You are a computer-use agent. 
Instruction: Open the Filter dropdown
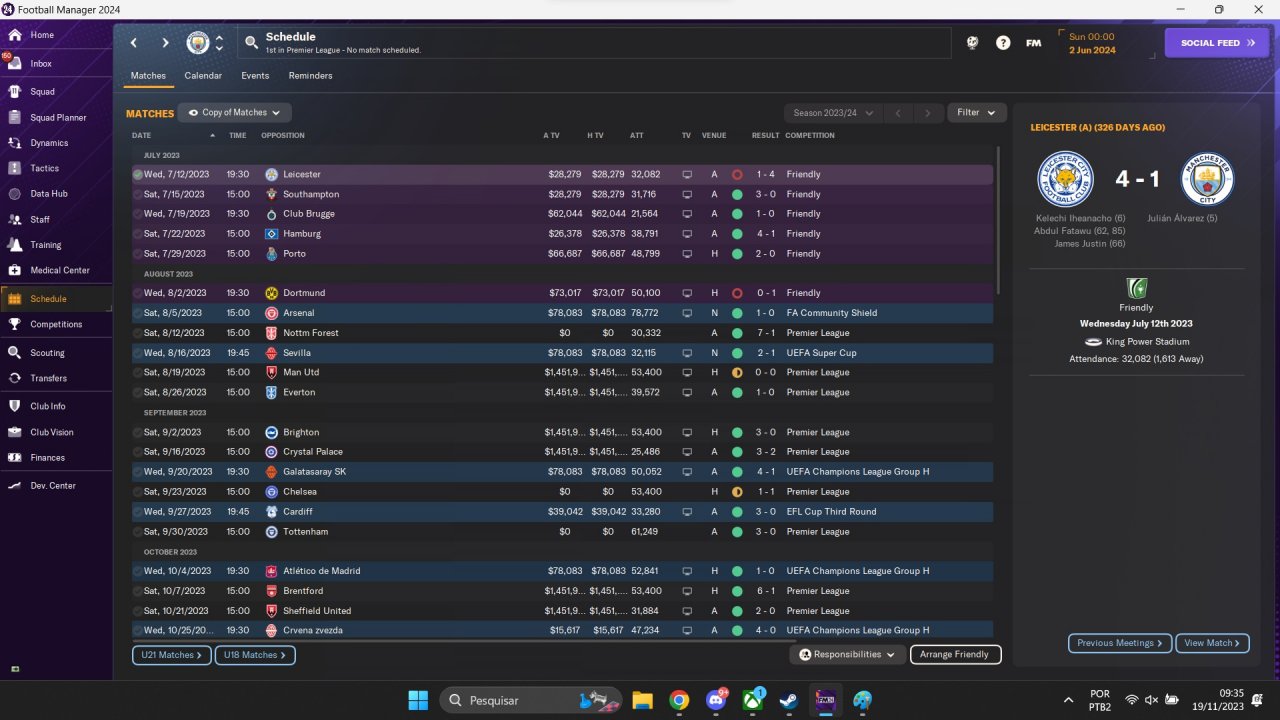coord(976,113)
